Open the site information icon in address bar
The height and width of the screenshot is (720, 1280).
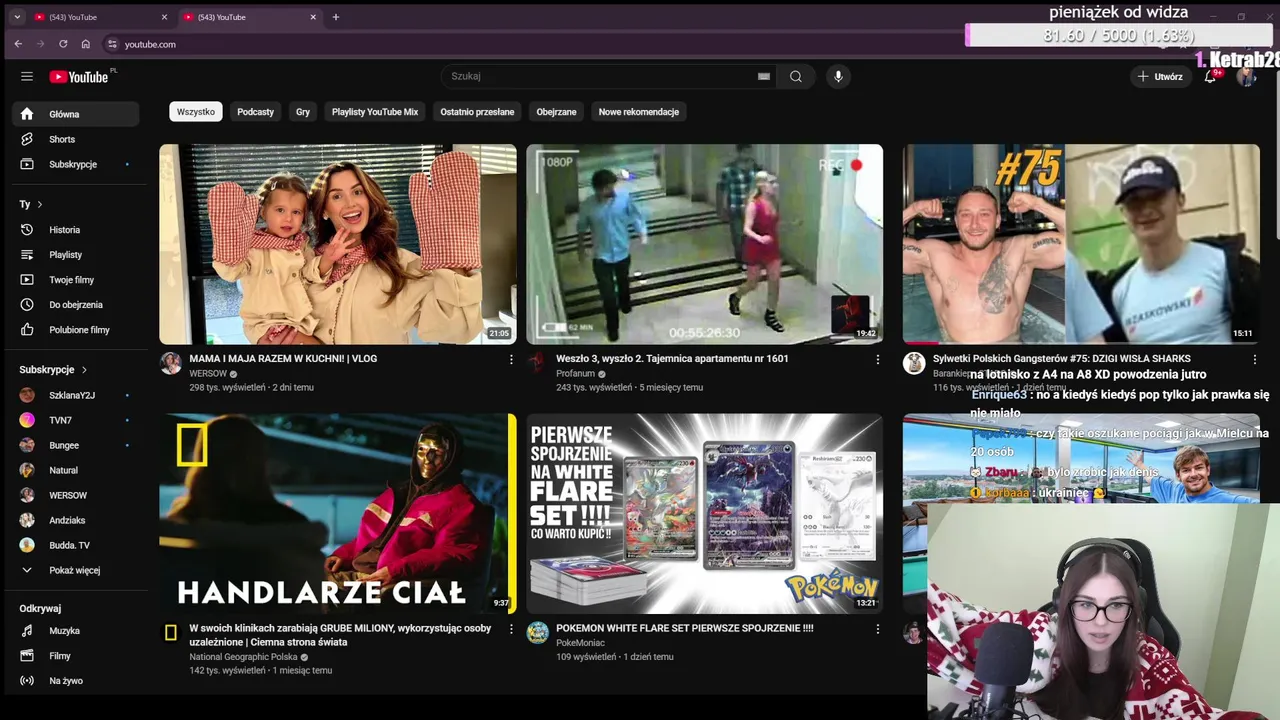click(112, 44)
